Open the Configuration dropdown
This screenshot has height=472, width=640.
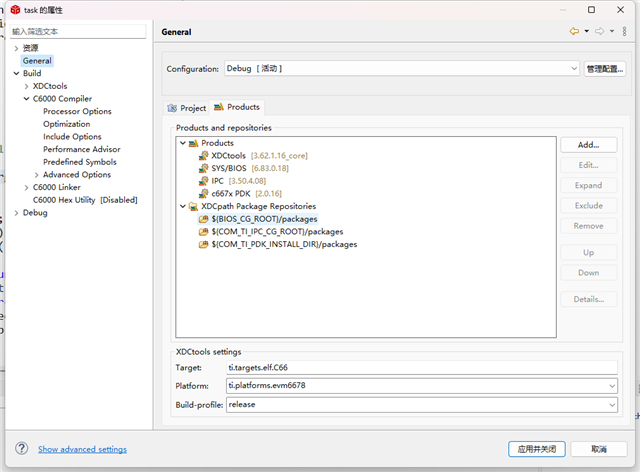573,69
